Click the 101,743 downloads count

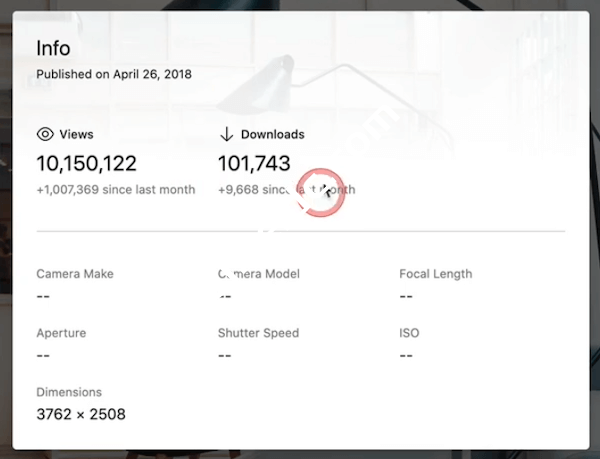254,164
